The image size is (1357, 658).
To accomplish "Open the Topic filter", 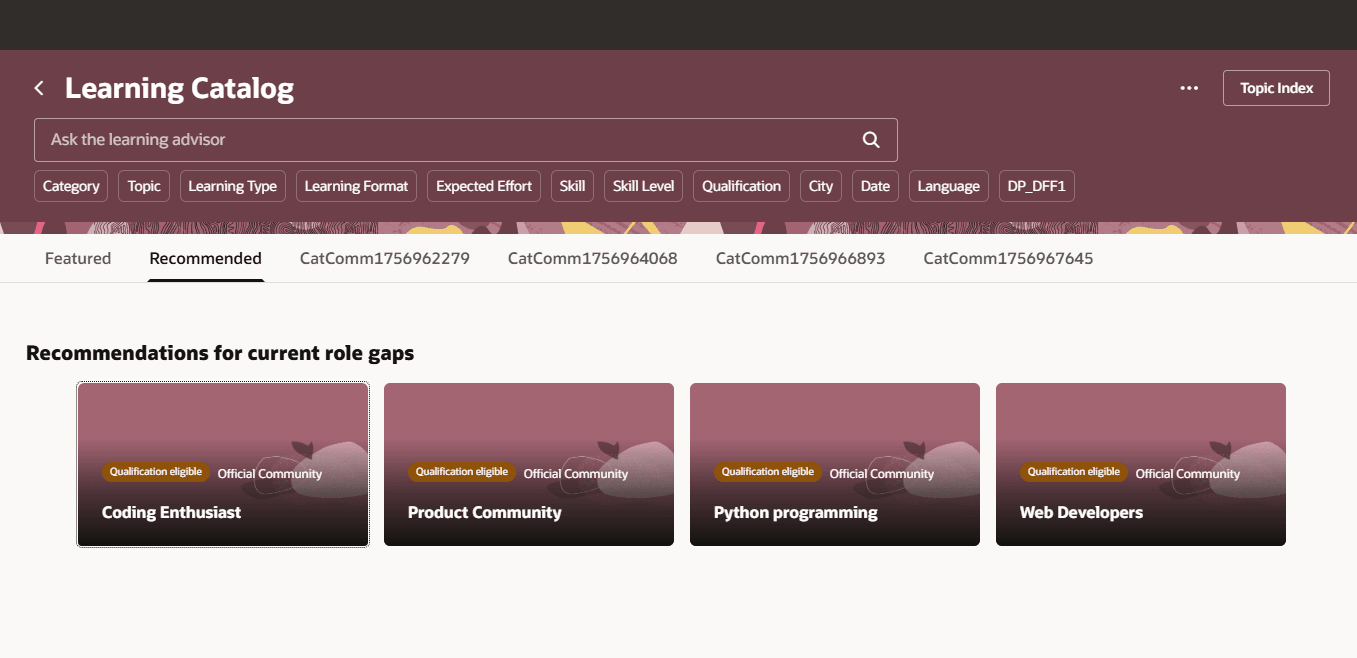I will (143, 185).
